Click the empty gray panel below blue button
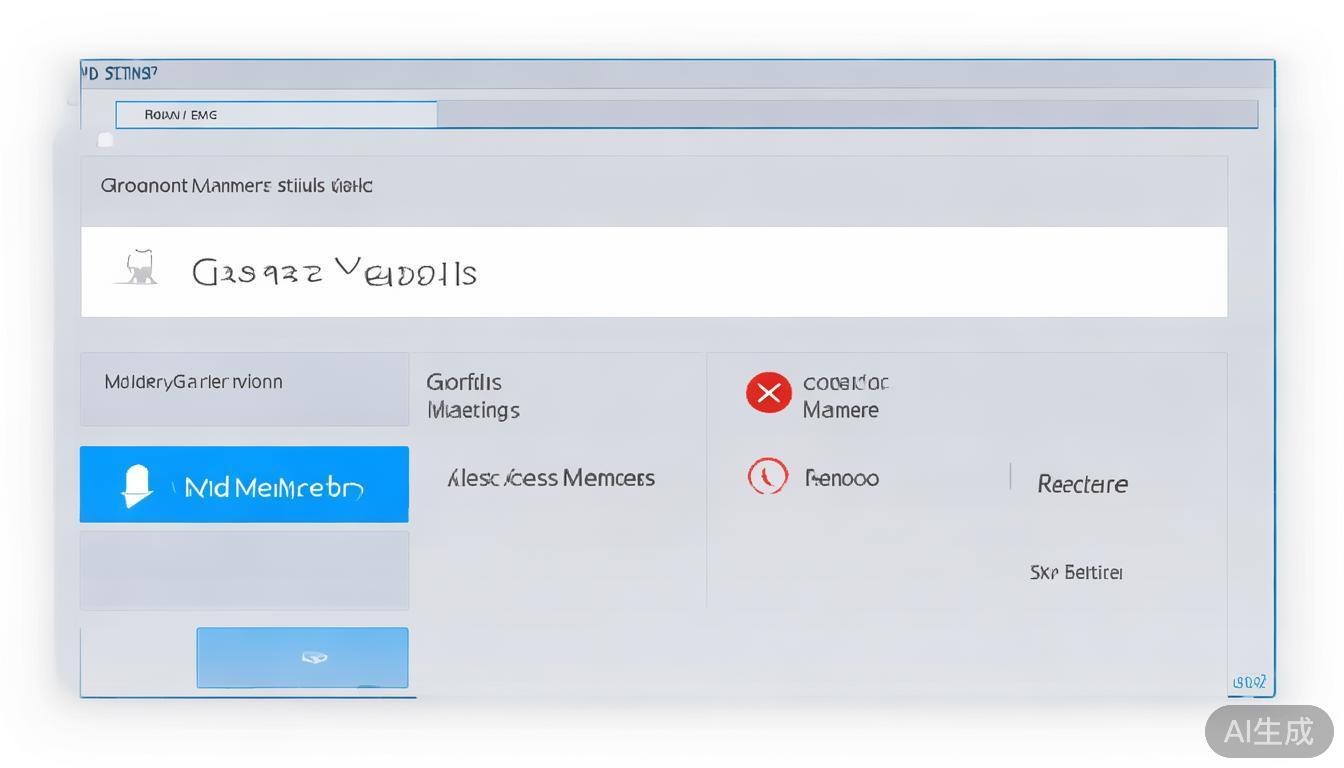This screenshot has width=1344, height=768. click(244, 570)
